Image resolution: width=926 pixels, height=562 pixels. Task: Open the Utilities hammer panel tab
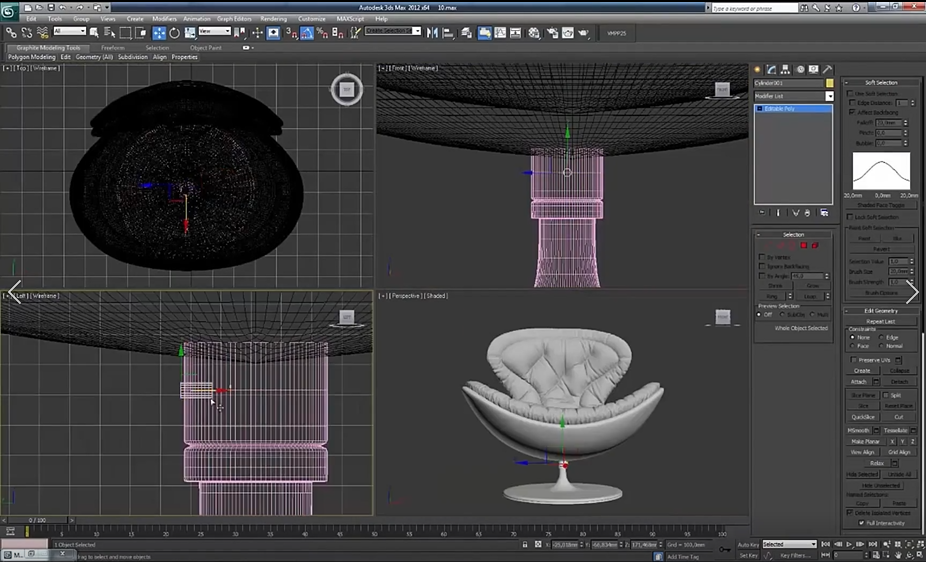[x=827, y=70]
